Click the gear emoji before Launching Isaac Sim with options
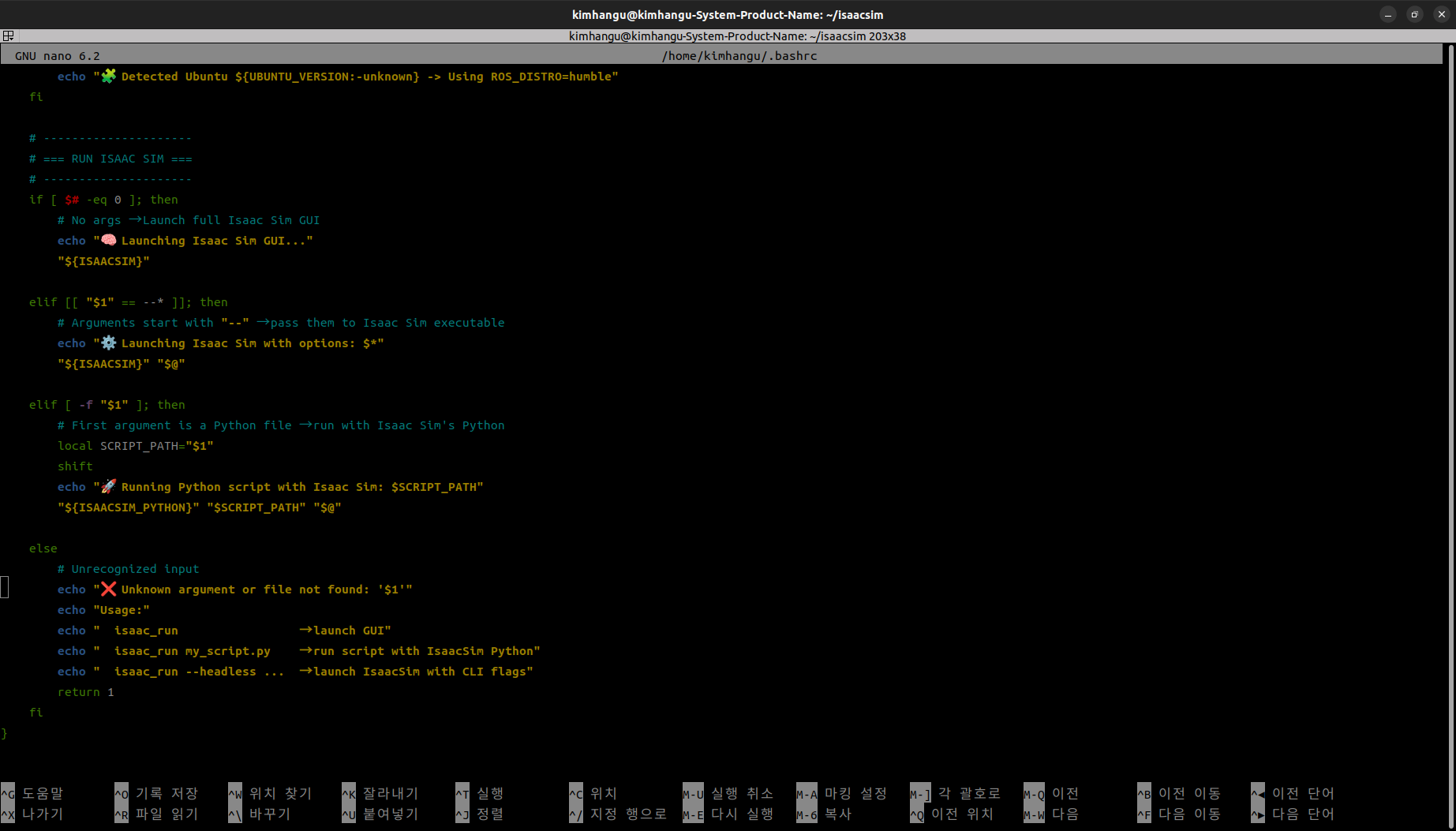The image size is (1456, 831). coord(108,343)
